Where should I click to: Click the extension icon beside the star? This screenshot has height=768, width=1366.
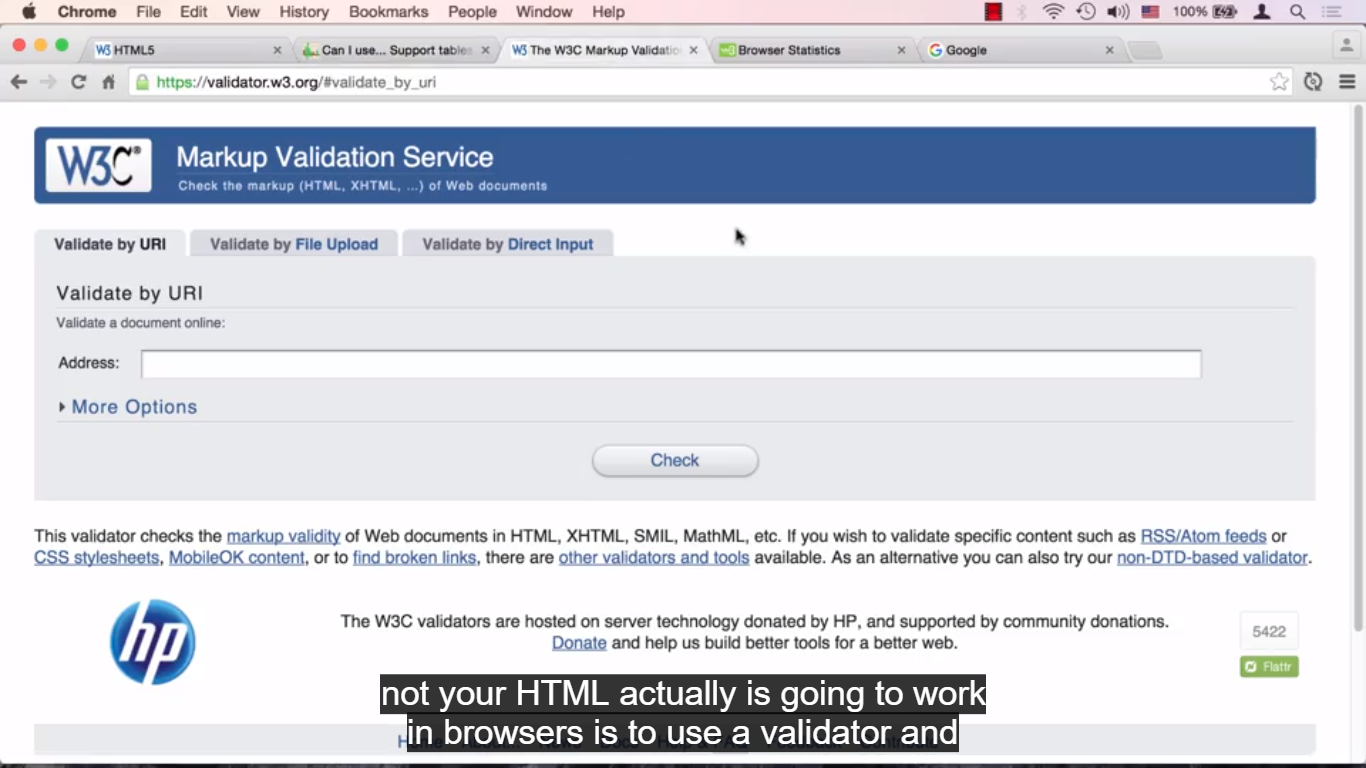coord(1313,82)
